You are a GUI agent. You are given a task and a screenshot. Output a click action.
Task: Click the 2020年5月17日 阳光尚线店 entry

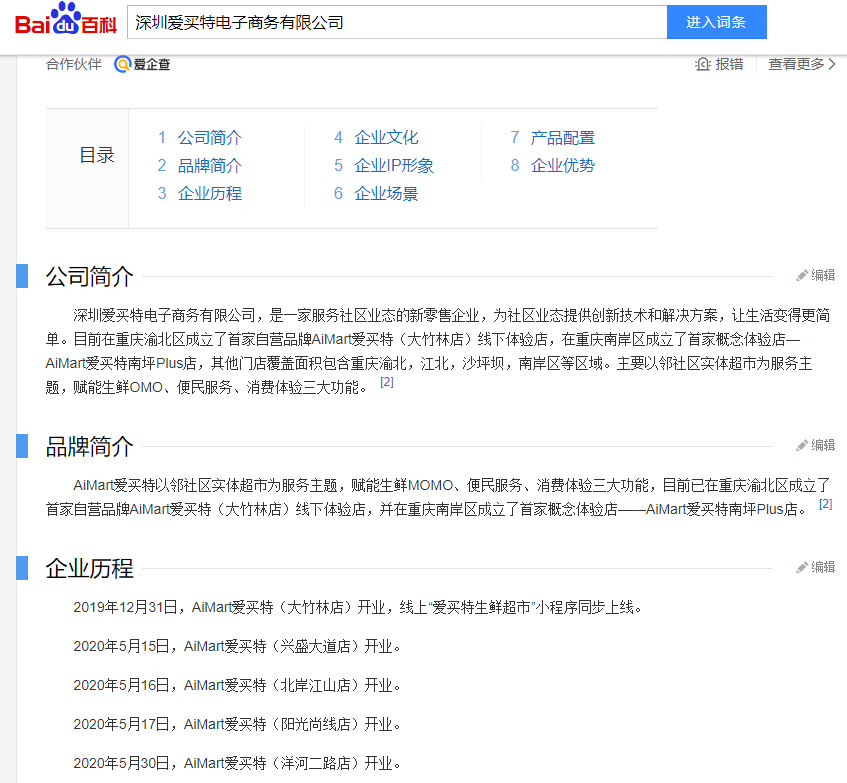[237, 724]
